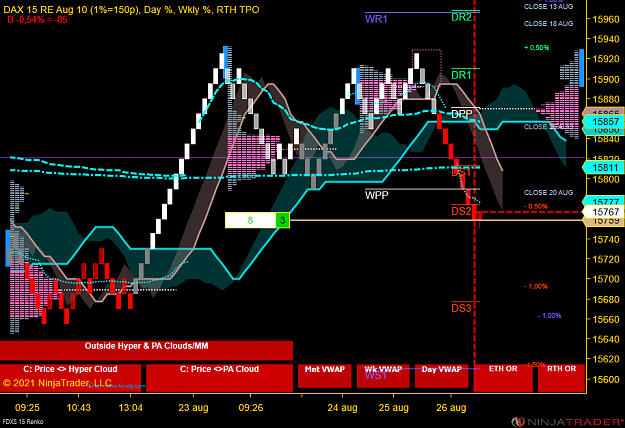
Task: Click the 'FDXS 15 Renko' instrument label
Action: coord(23,422)
